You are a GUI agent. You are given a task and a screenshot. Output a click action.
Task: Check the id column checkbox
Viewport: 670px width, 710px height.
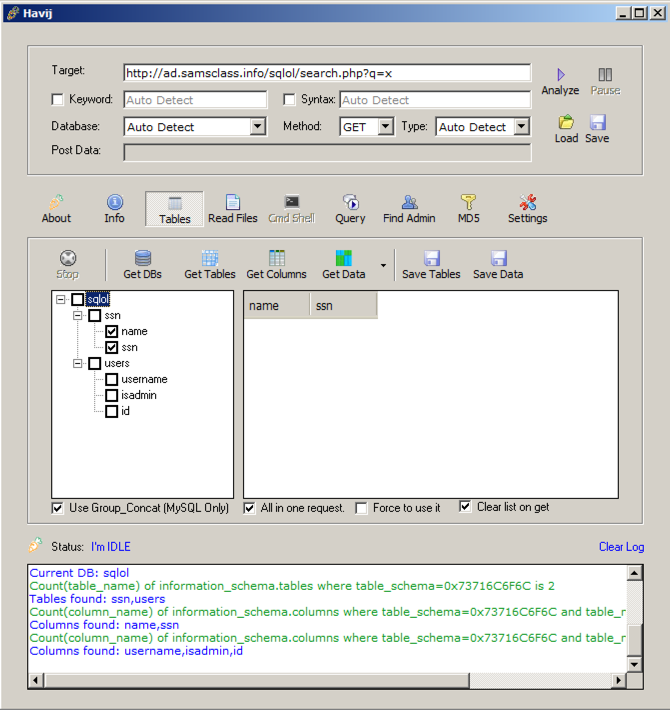[x=111, y=411]
